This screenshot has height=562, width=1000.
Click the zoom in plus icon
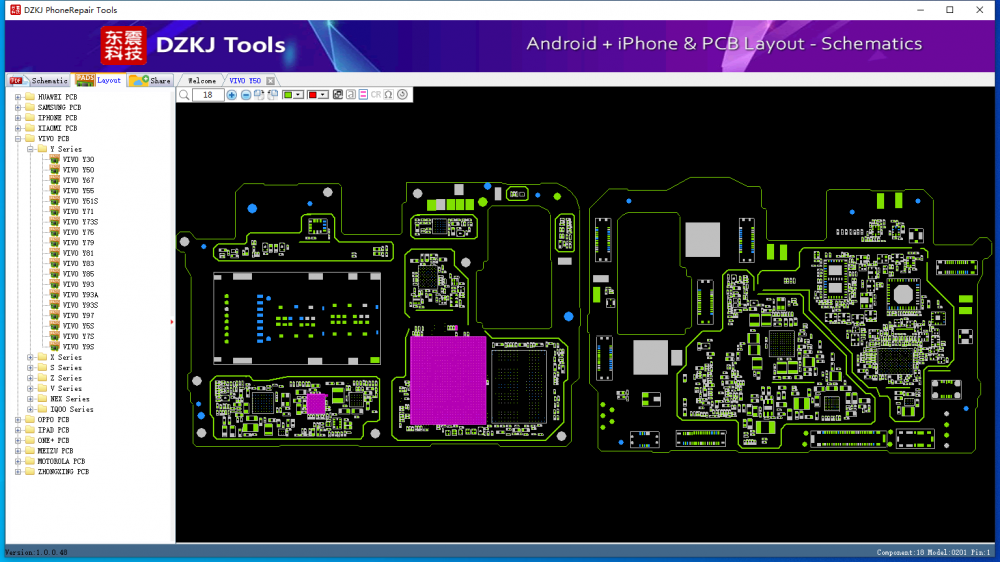(232, 95)
